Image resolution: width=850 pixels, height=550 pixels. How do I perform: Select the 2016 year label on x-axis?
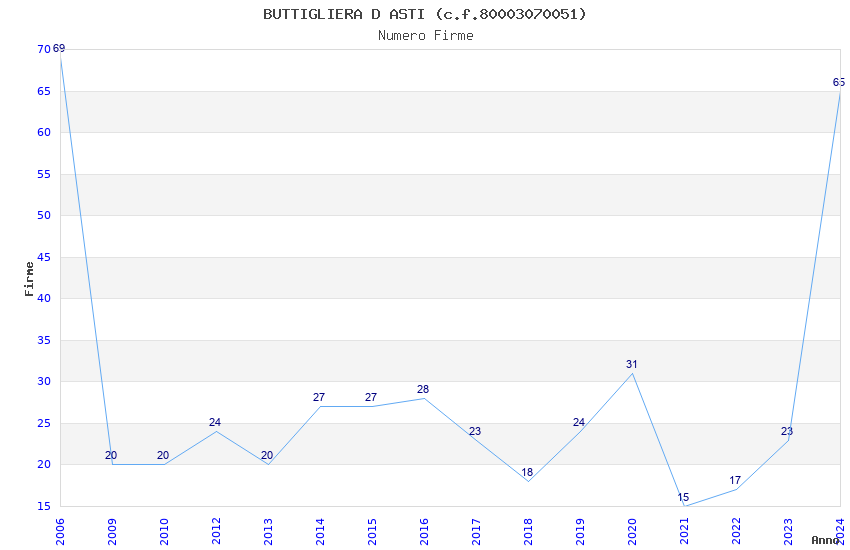click(x=424, y=531)
